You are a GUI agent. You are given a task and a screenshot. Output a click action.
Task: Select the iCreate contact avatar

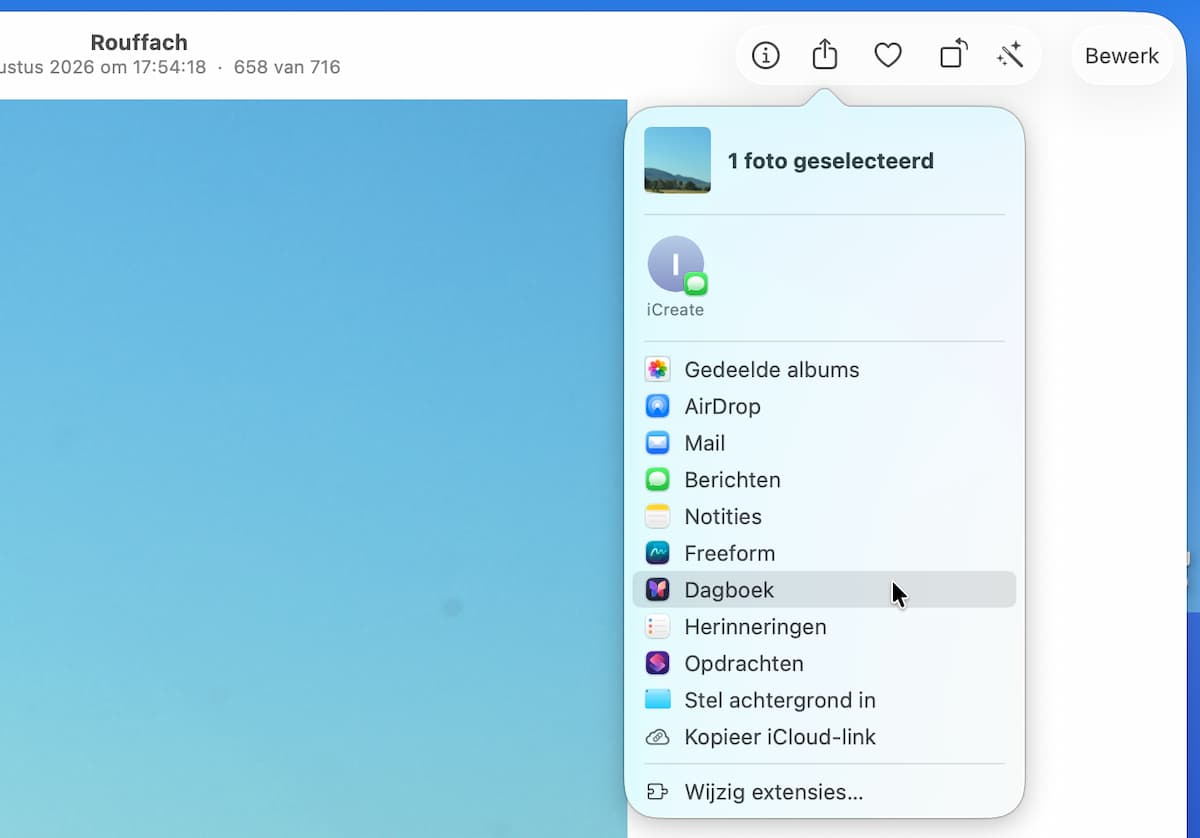[676, 264]
